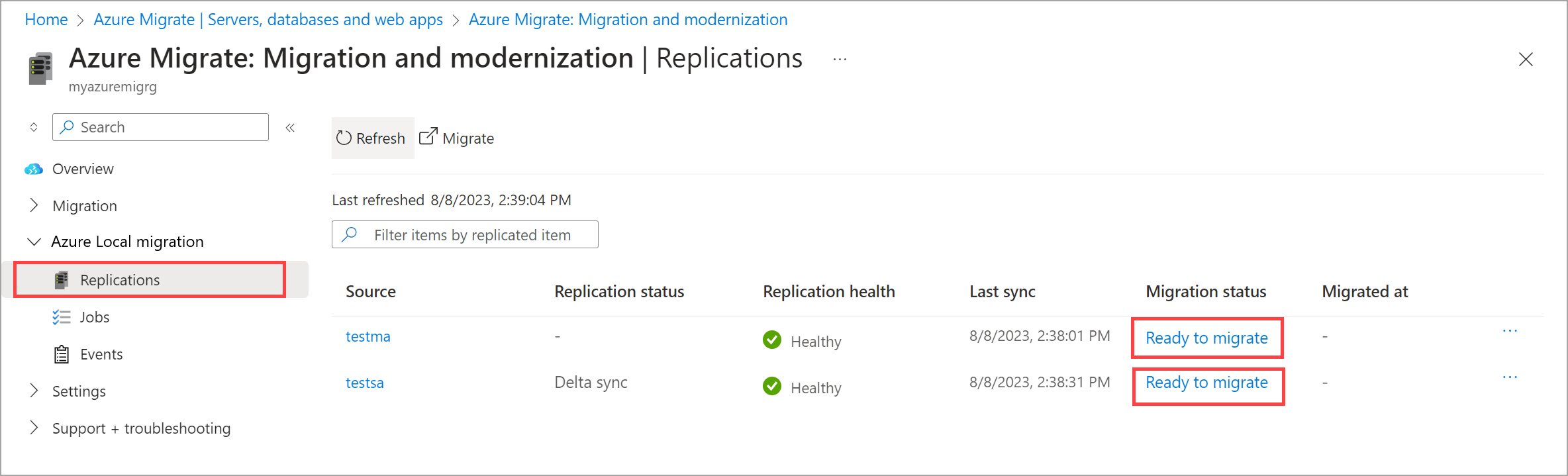Open Overview via its cloud icon
Image resolution: width=1568 pixels, height=476 pixels.
34,169
